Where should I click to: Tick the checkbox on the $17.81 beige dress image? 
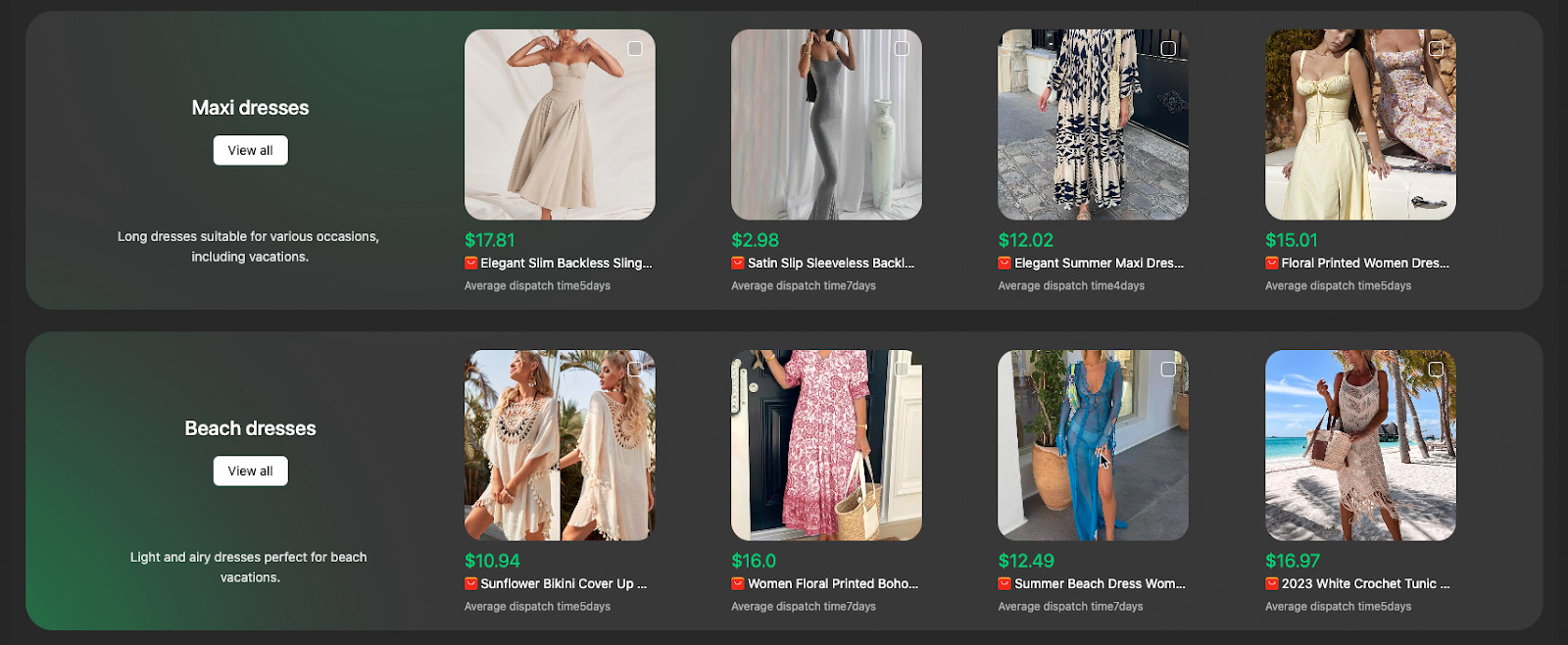(x=635, y=48)
